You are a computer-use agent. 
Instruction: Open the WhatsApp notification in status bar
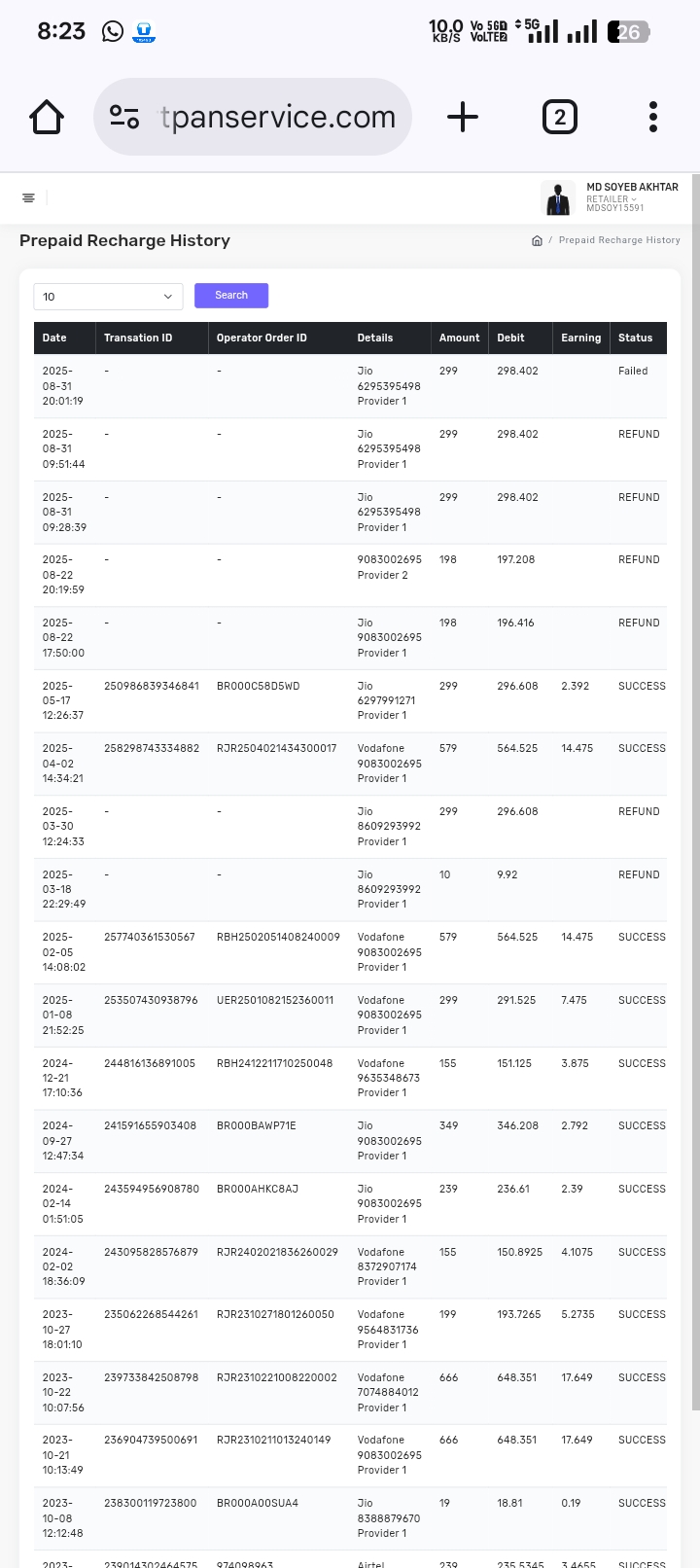point(113,32)
